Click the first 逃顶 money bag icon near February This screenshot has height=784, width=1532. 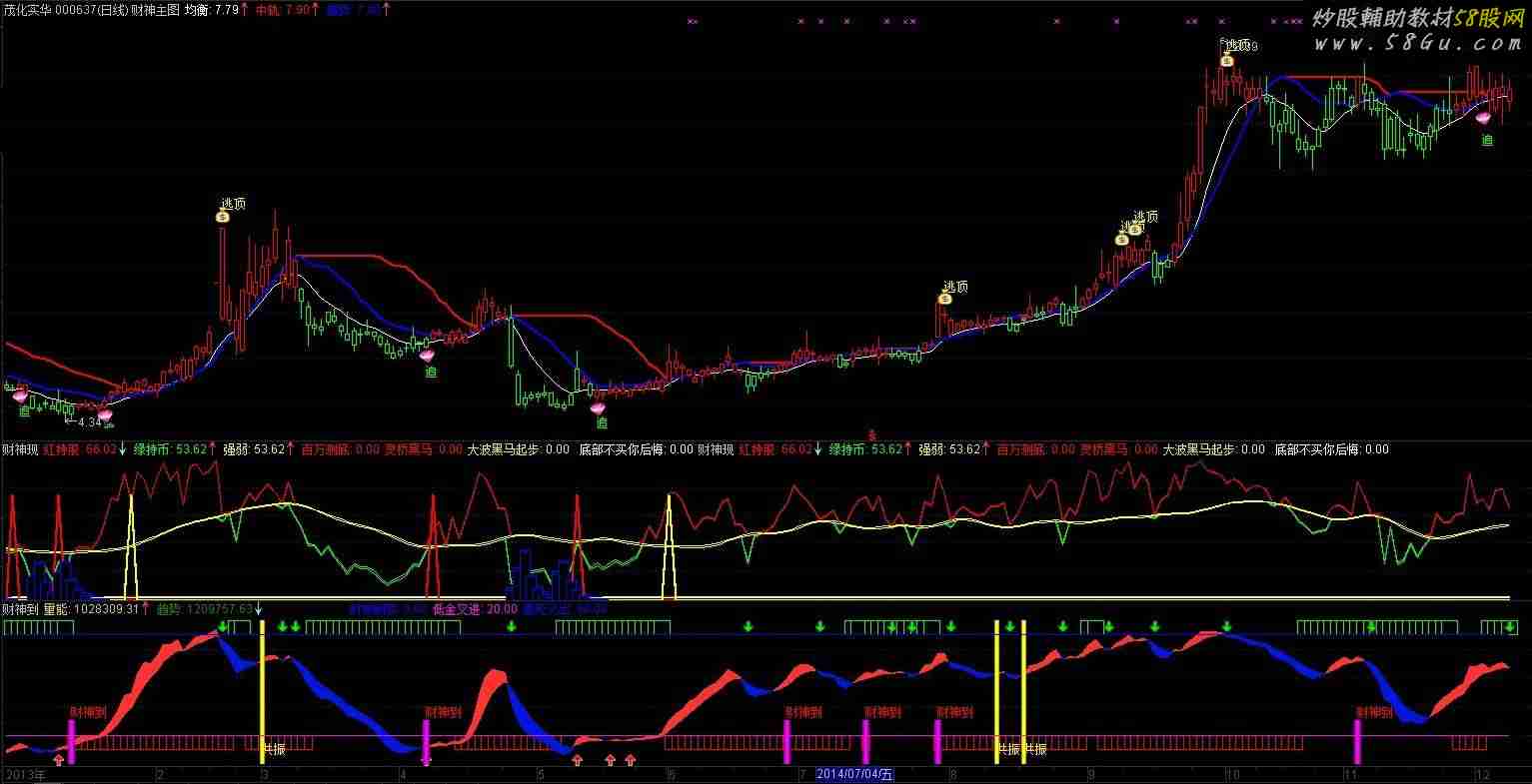pos(223,216)
